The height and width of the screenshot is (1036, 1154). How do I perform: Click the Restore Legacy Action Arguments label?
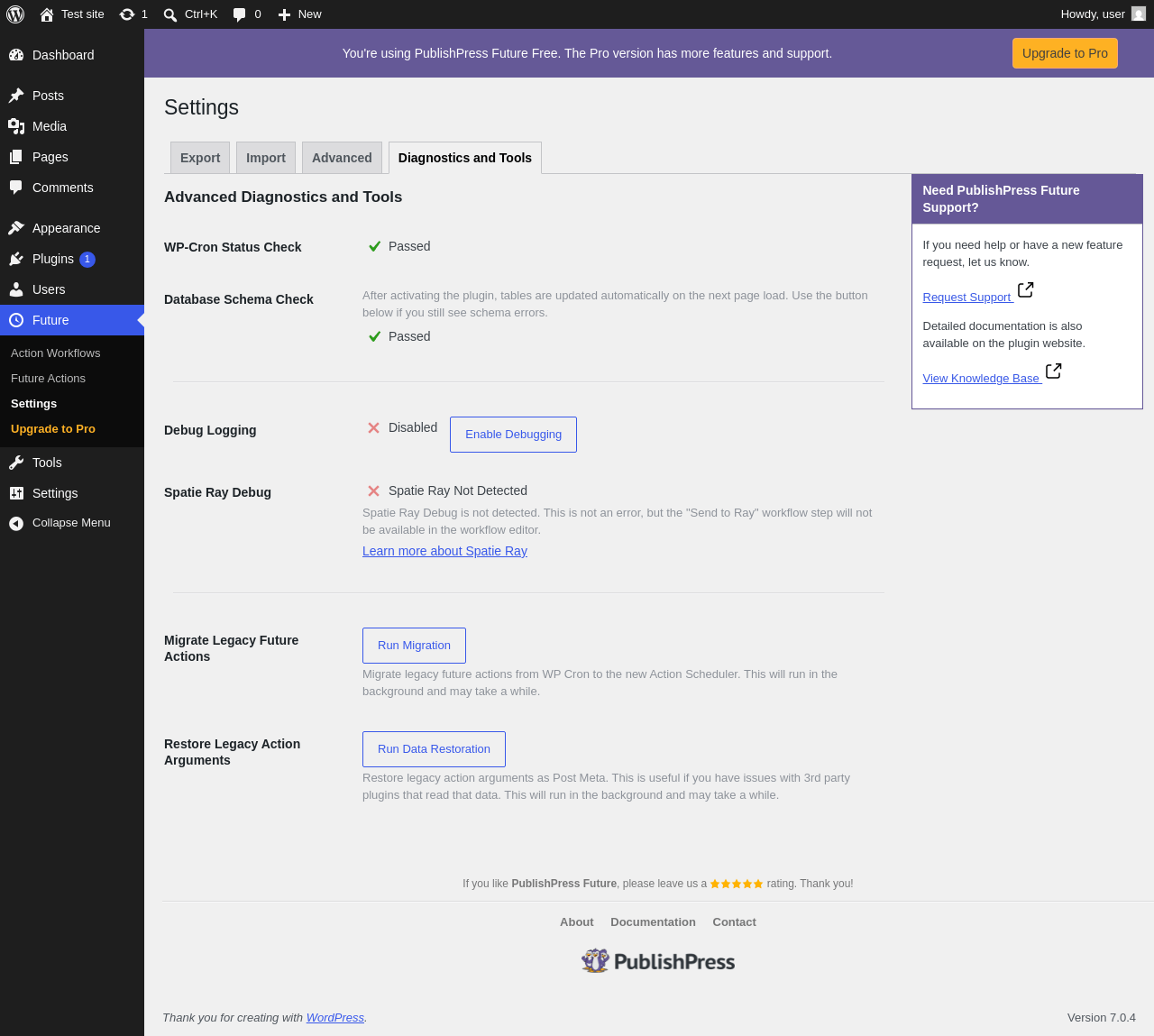click(x=233, y=752)
